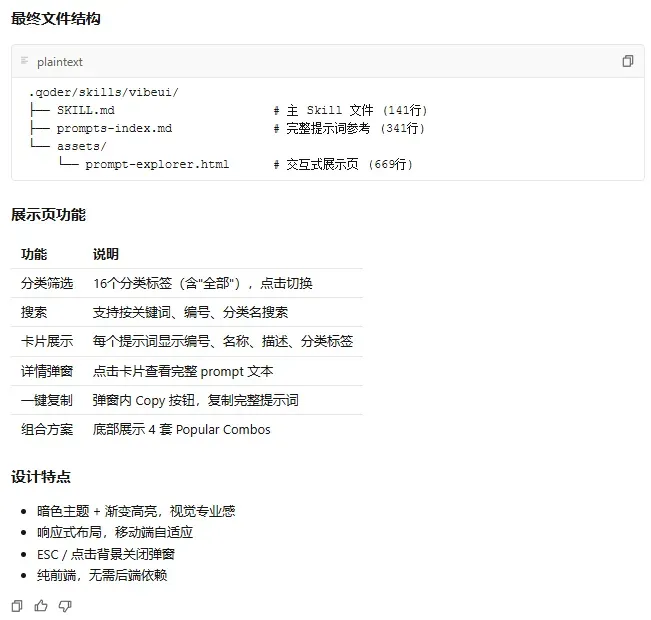The height and width of the screenshot is (620, 651).
Task: Click the comment '# 主 Skill 文件 (141行)'
Action: (350, 110)
